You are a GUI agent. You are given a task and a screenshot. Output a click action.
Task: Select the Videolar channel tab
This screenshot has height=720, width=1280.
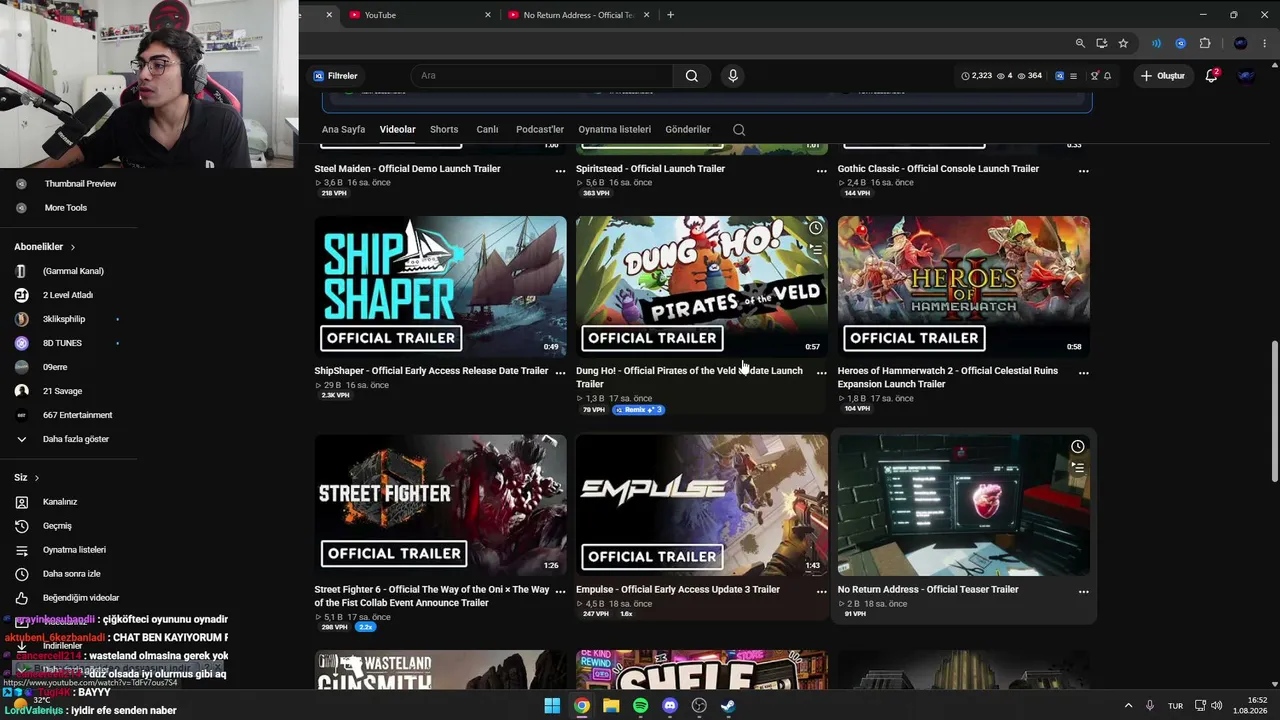point(397,130)
